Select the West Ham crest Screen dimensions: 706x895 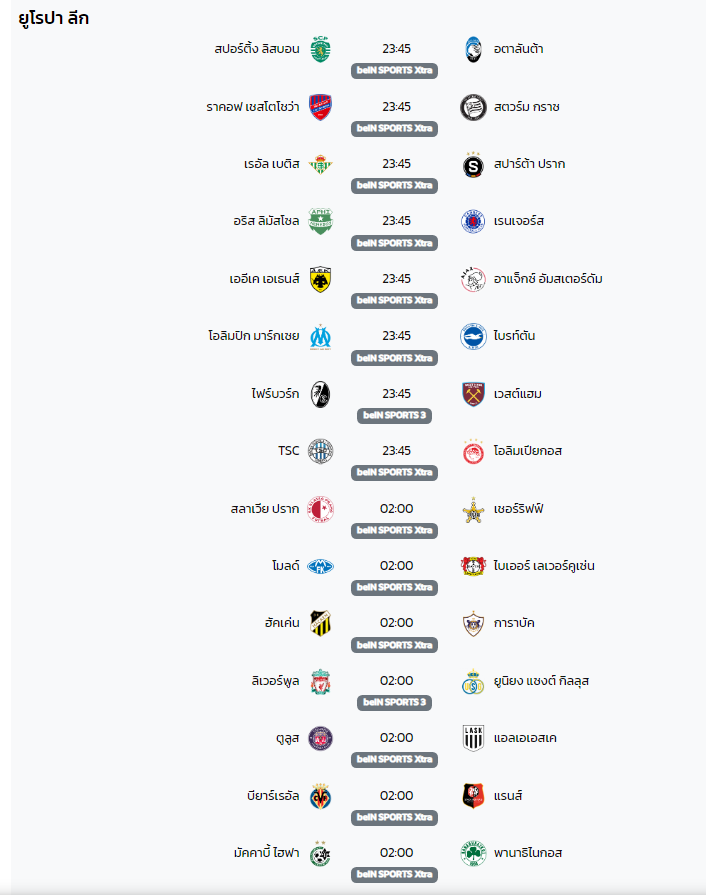[473, 394]
